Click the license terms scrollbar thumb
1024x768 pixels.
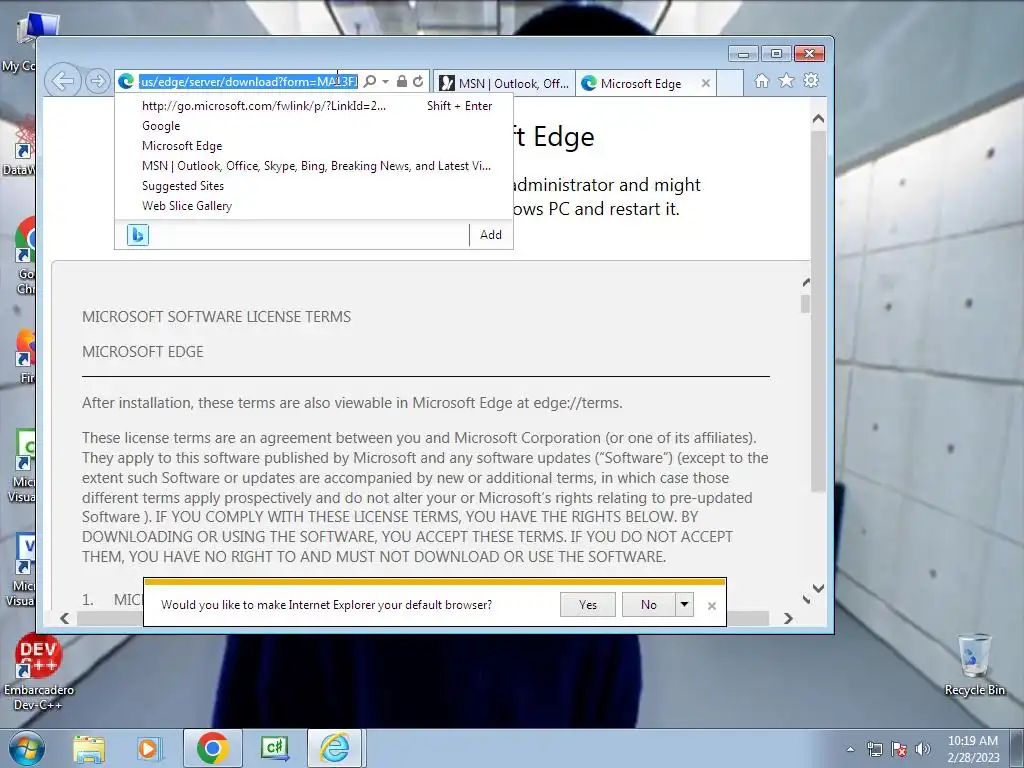pyautogui.click(x=805, y=304)
